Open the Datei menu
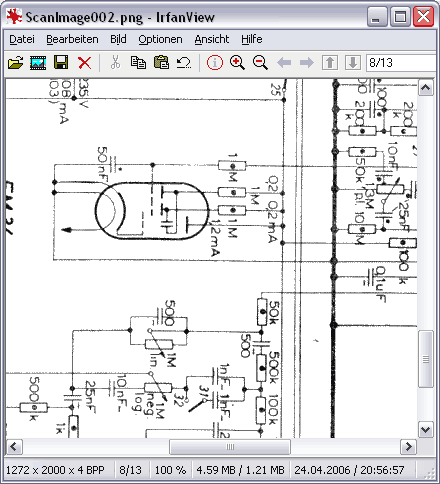440x484 pixels. (22, 39)
